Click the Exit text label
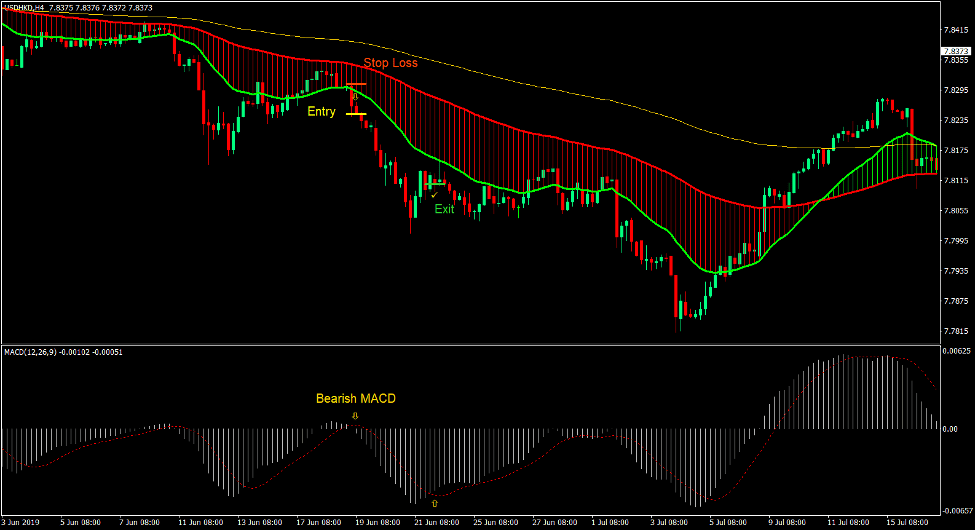Screen dimensions: 977x531 coord(444,209)
